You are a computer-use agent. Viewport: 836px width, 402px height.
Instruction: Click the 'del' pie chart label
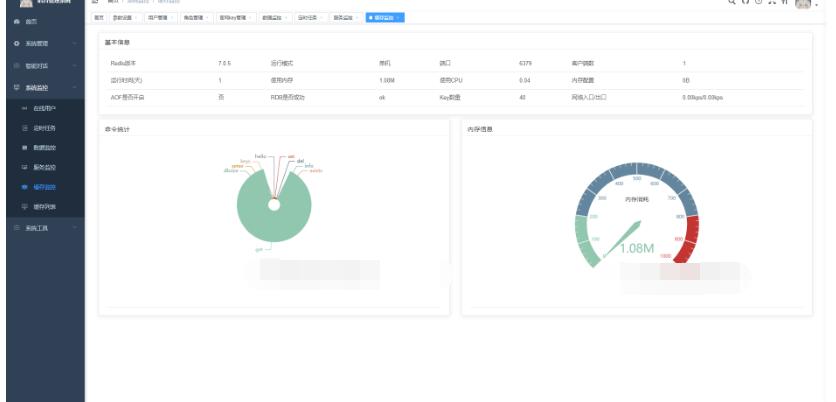[x=300, y=160]
